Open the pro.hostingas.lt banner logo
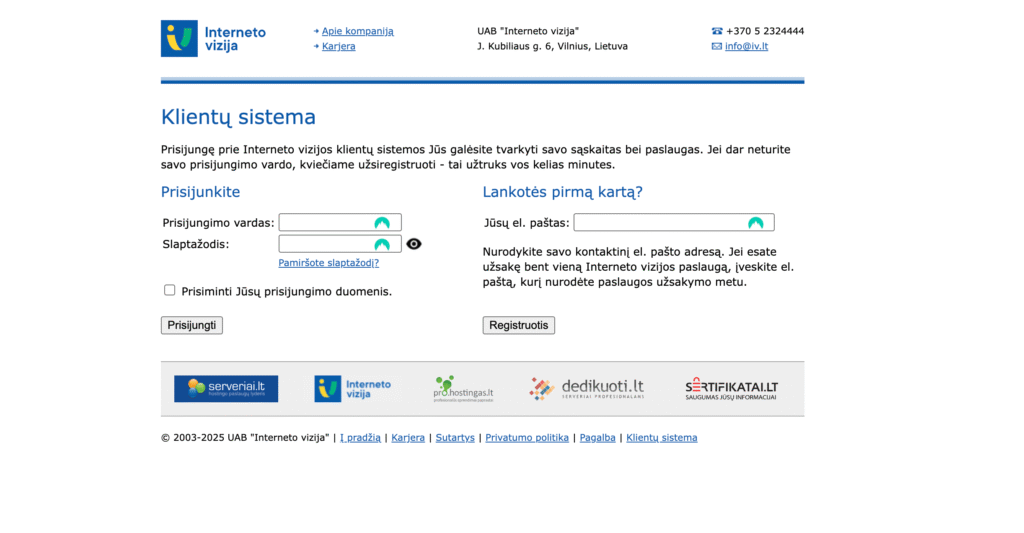 coord(463,389)
